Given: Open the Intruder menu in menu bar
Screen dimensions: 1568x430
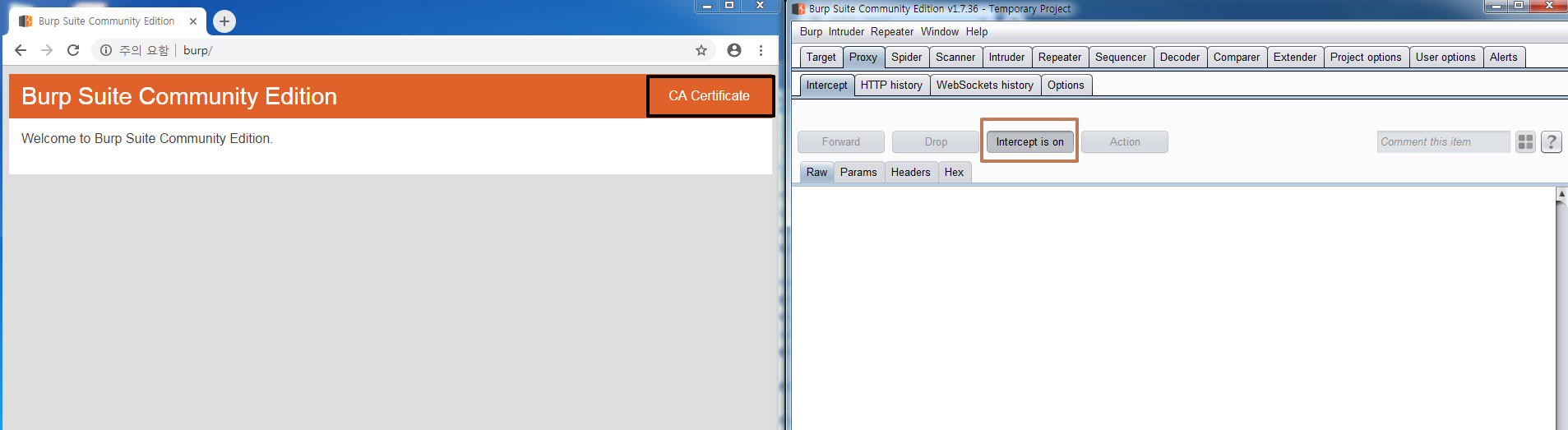Looking at the screenshot, I should pyautogui.click(x=846, y=31).
